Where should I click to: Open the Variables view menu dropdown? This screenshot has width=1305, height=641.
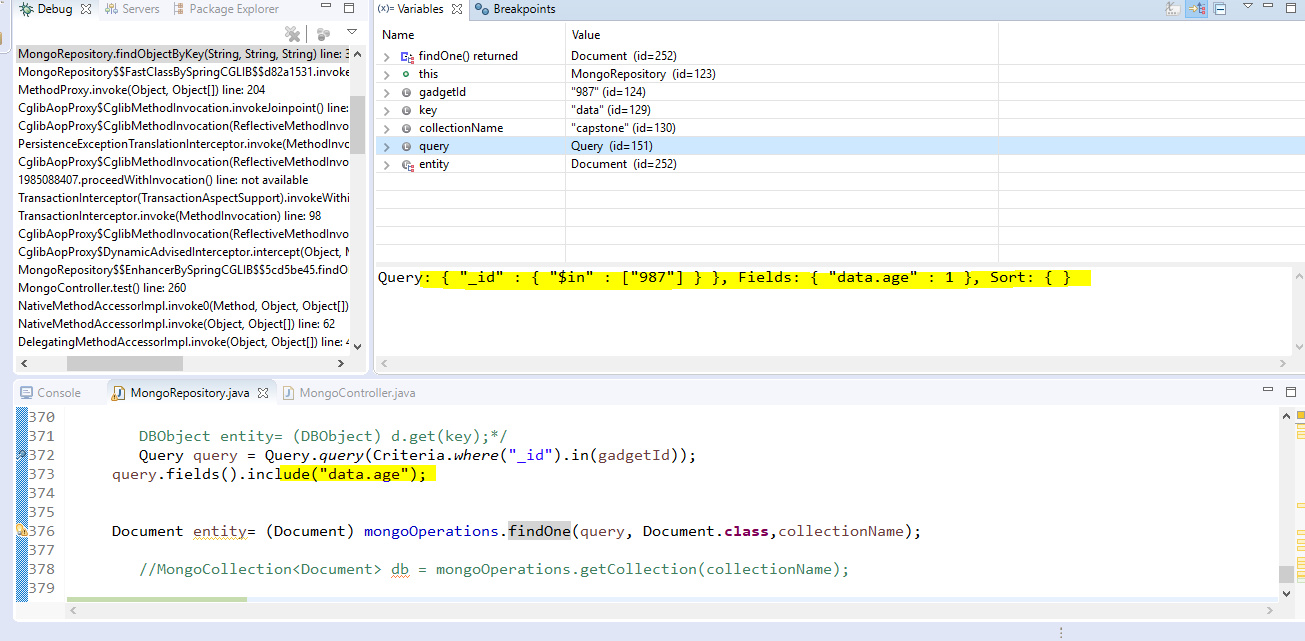1247,7
